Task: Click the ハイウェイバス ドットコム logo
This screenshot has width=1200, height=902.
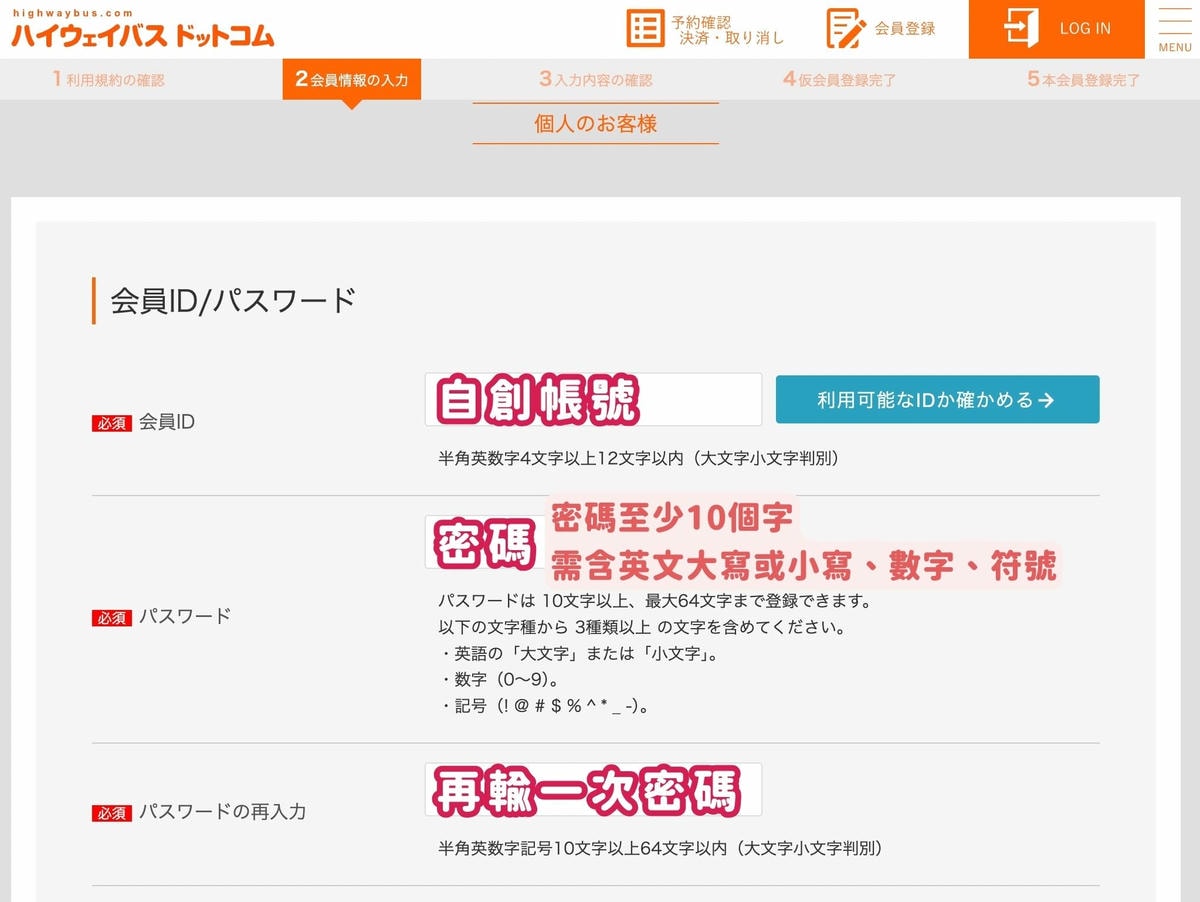Action: 142,29
